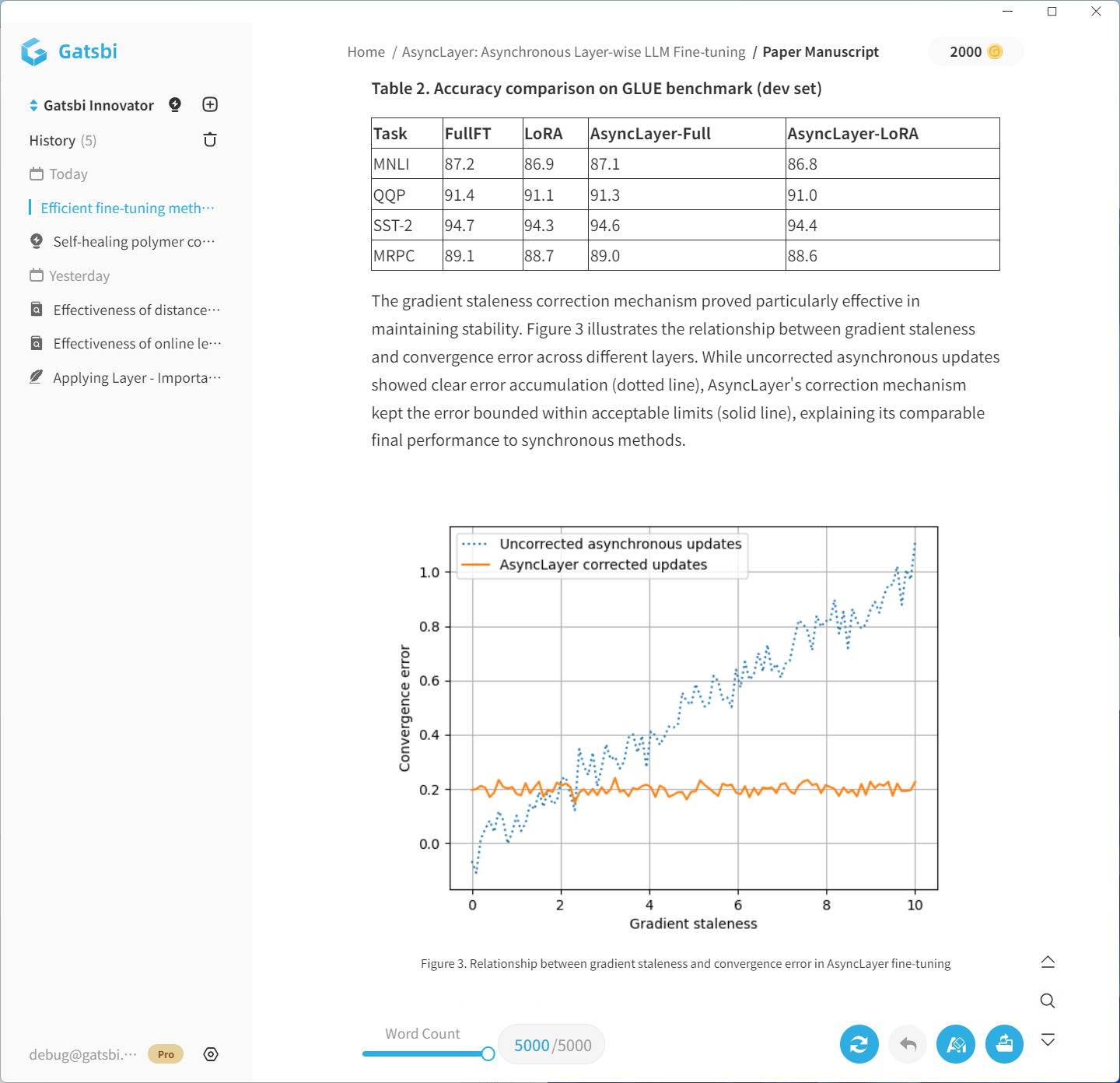Click the AI eraser rewrite button
Viewport: 1120px width, 1083px height.
[x=956, y=1044]
